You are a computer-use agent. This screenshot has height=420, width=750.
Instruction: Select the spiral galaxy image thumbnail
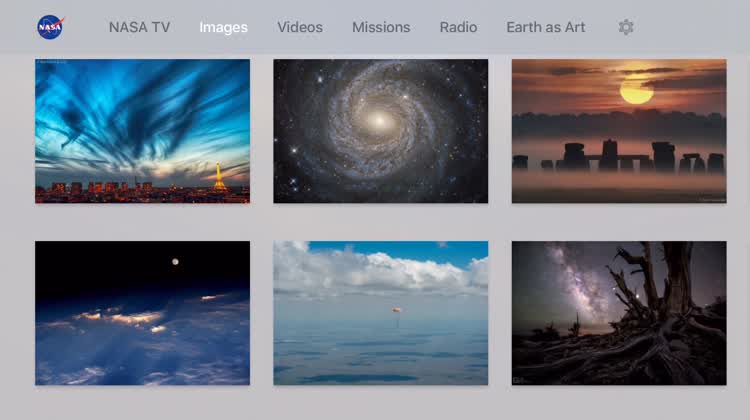[x=381, y=131]
